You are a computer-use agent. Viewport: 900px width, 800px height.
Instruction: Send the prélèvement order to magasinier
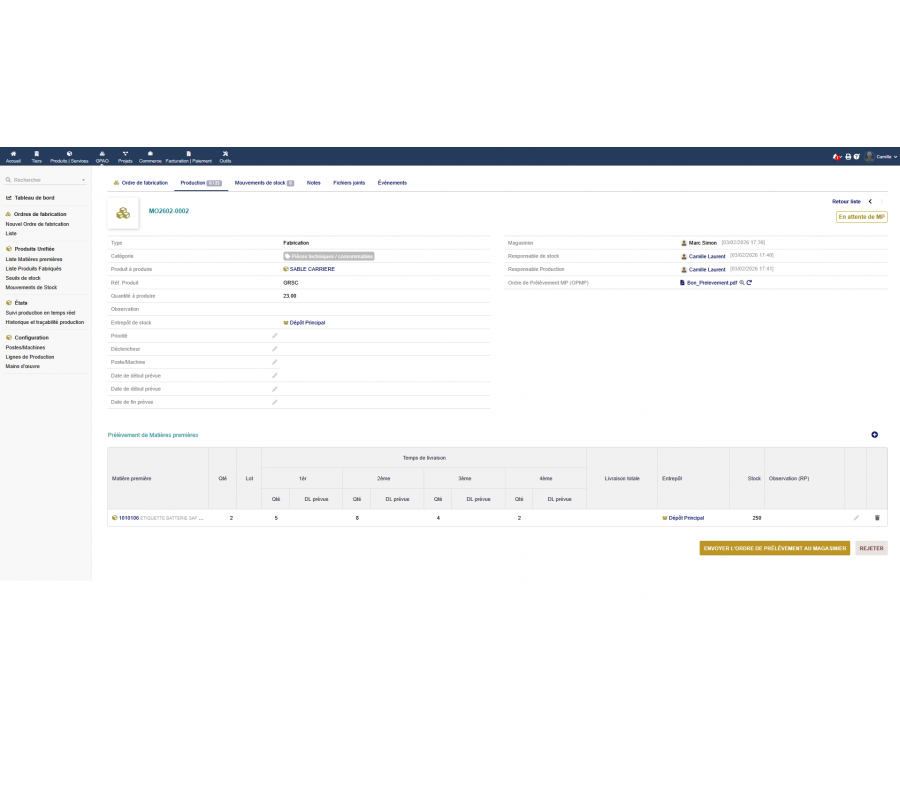(x=775, y=548)
